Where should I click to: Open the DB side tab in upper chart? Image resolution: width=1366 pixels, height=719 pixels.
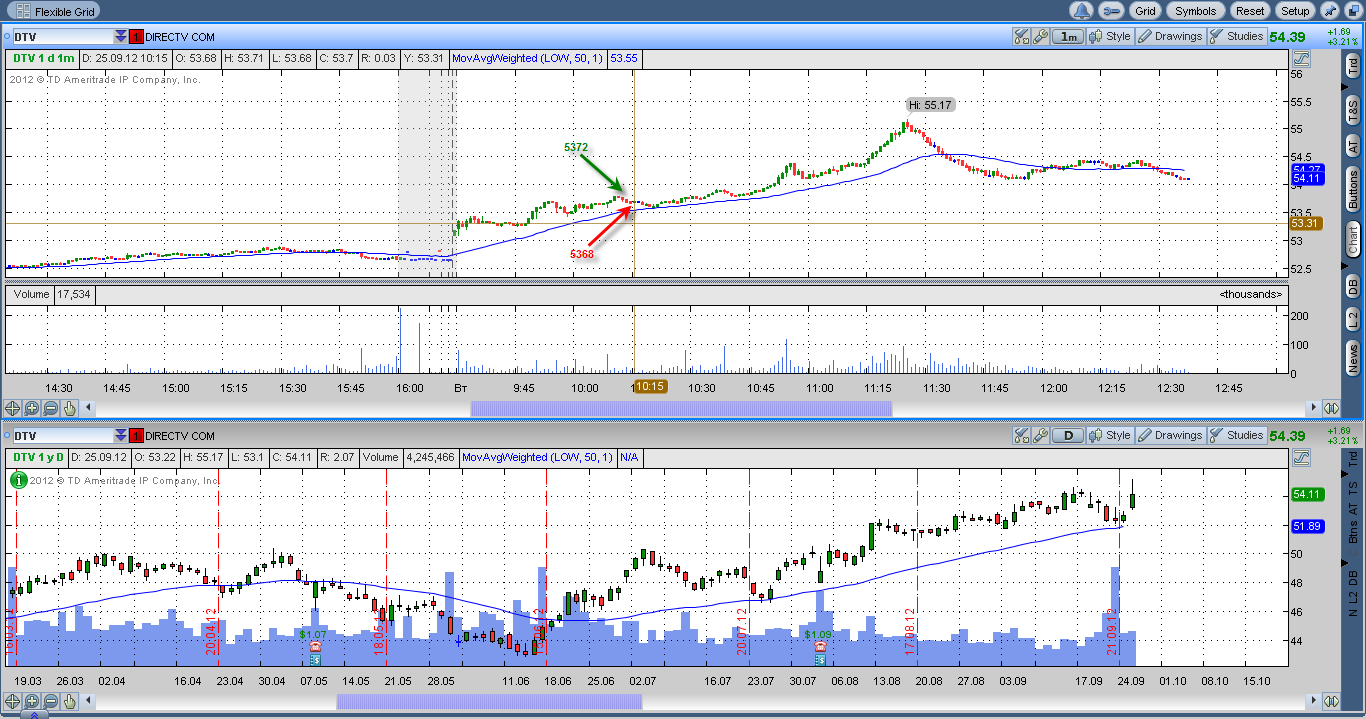click(x=1353, y=286)
